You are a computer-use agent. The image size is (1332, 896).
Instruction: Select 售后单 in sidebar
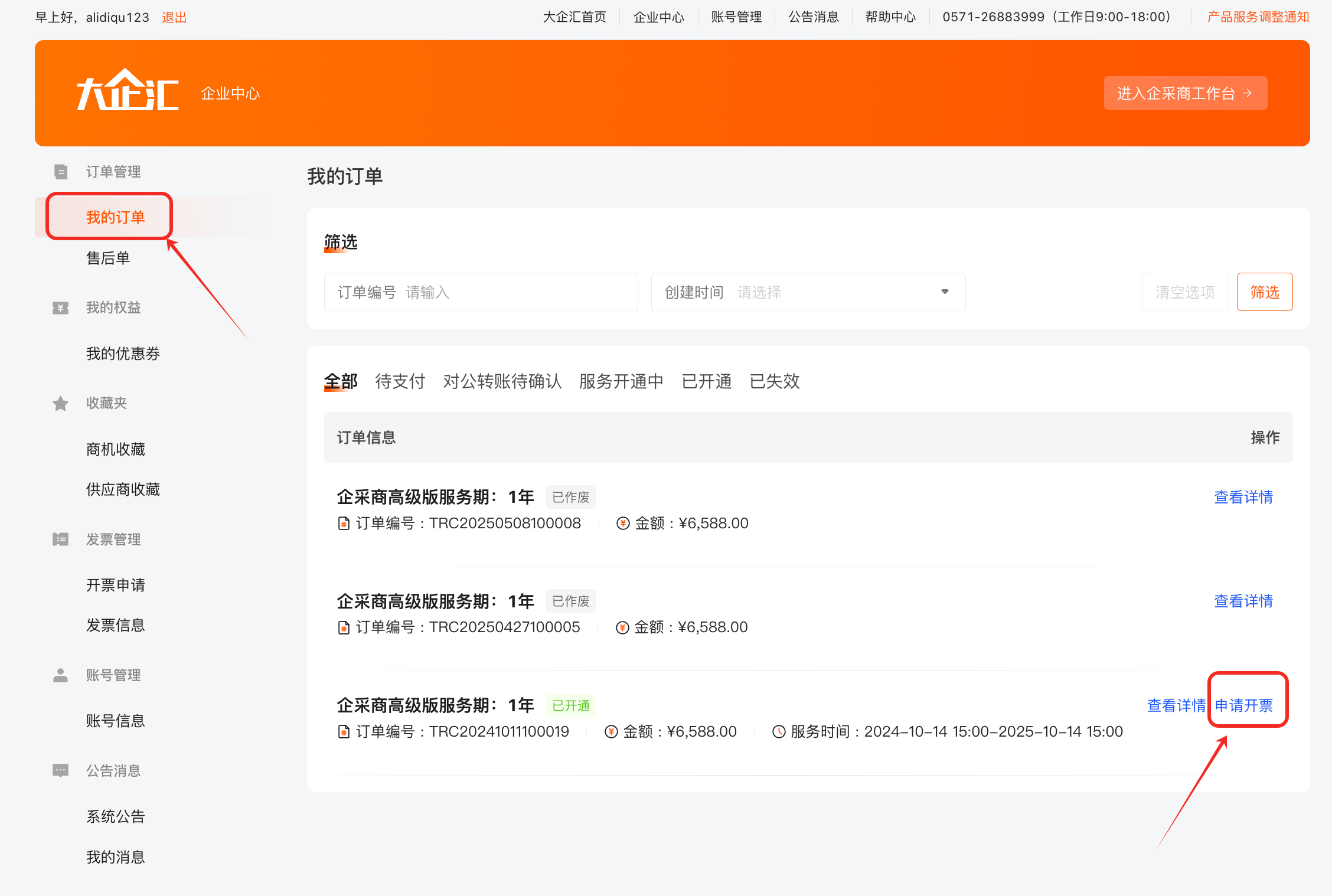coord(108,258)
